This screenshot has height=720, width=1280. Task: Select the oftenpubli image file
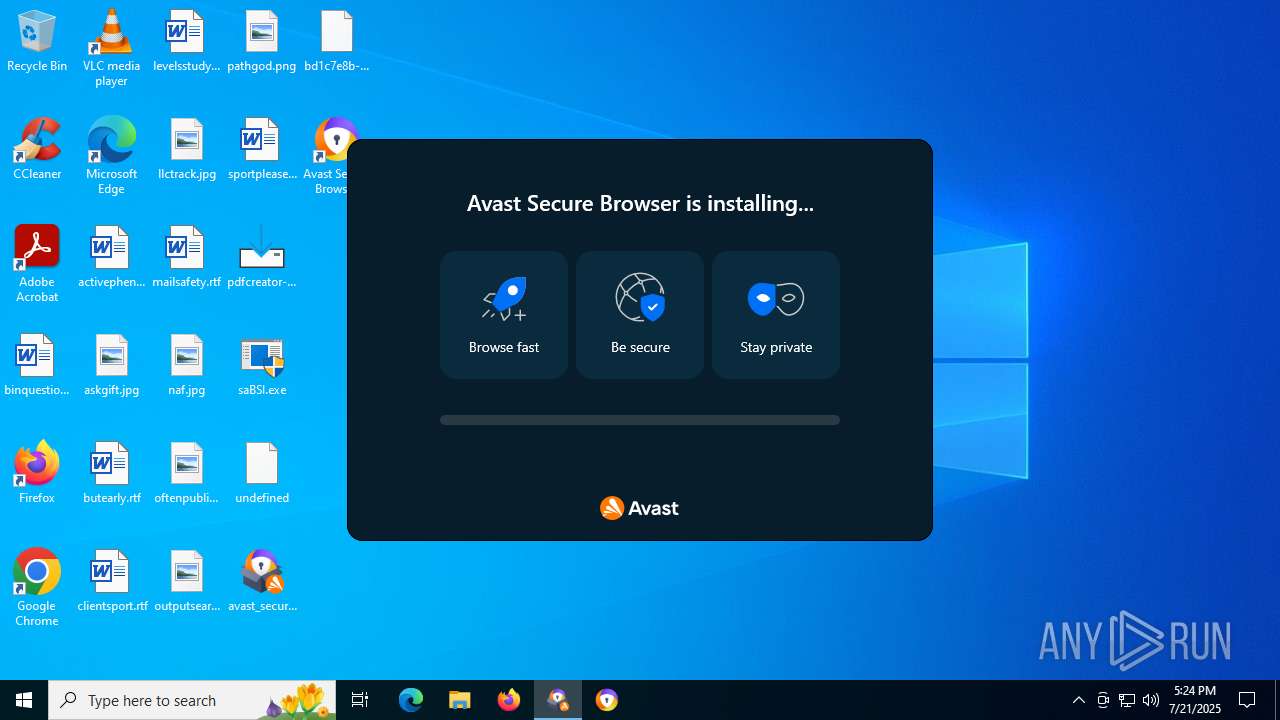click(186, 474)
